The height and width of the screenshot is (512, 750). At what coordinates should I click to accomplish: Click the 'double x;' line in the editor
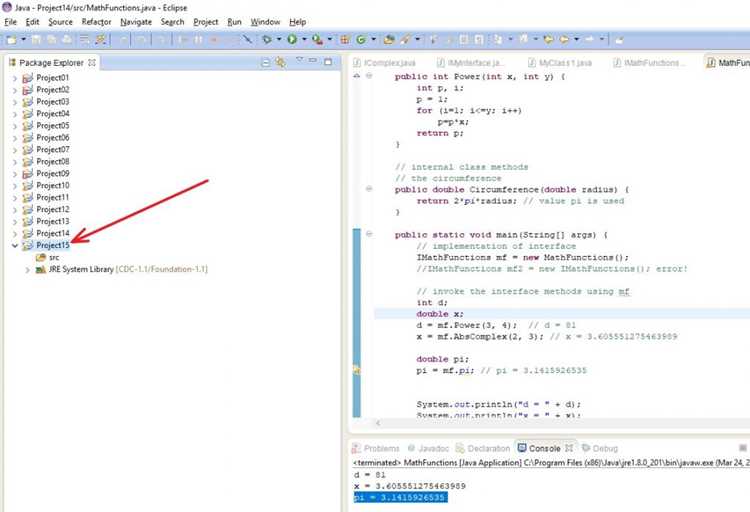tap(440, 314)
